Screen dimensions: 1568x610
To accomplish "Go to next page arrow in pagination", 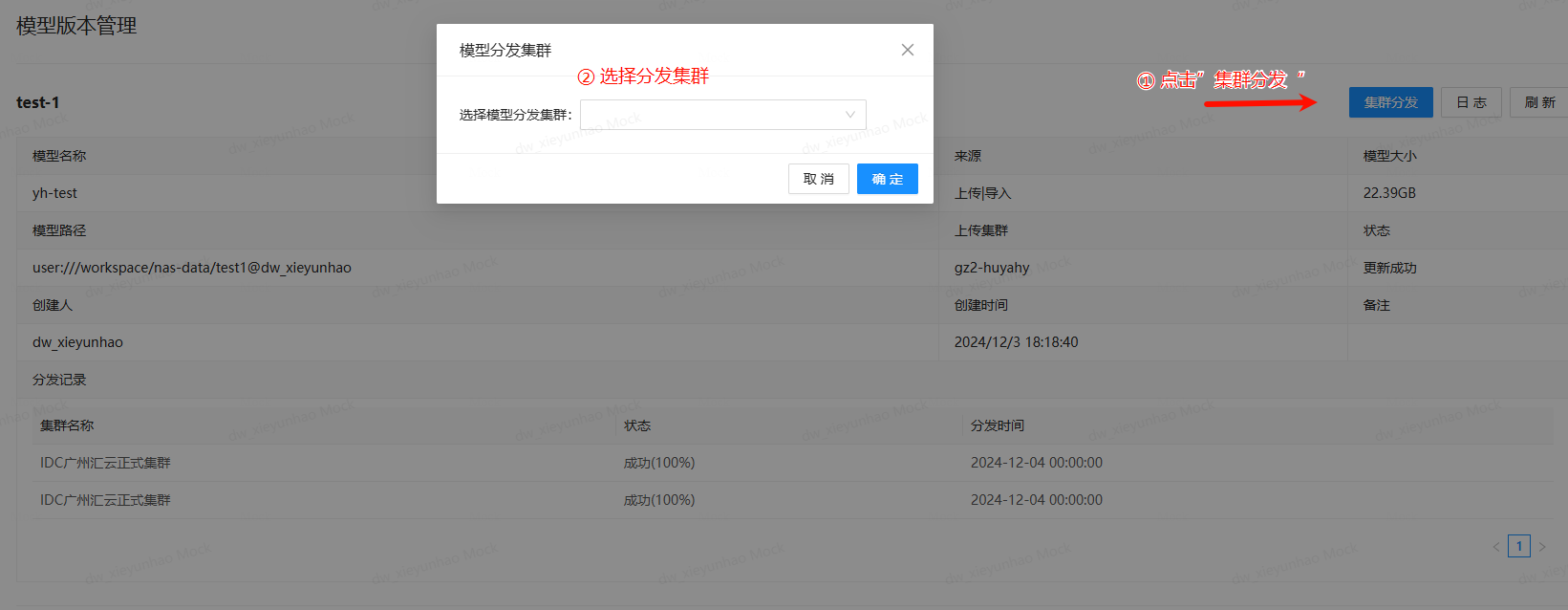I will pos(1542,547).
